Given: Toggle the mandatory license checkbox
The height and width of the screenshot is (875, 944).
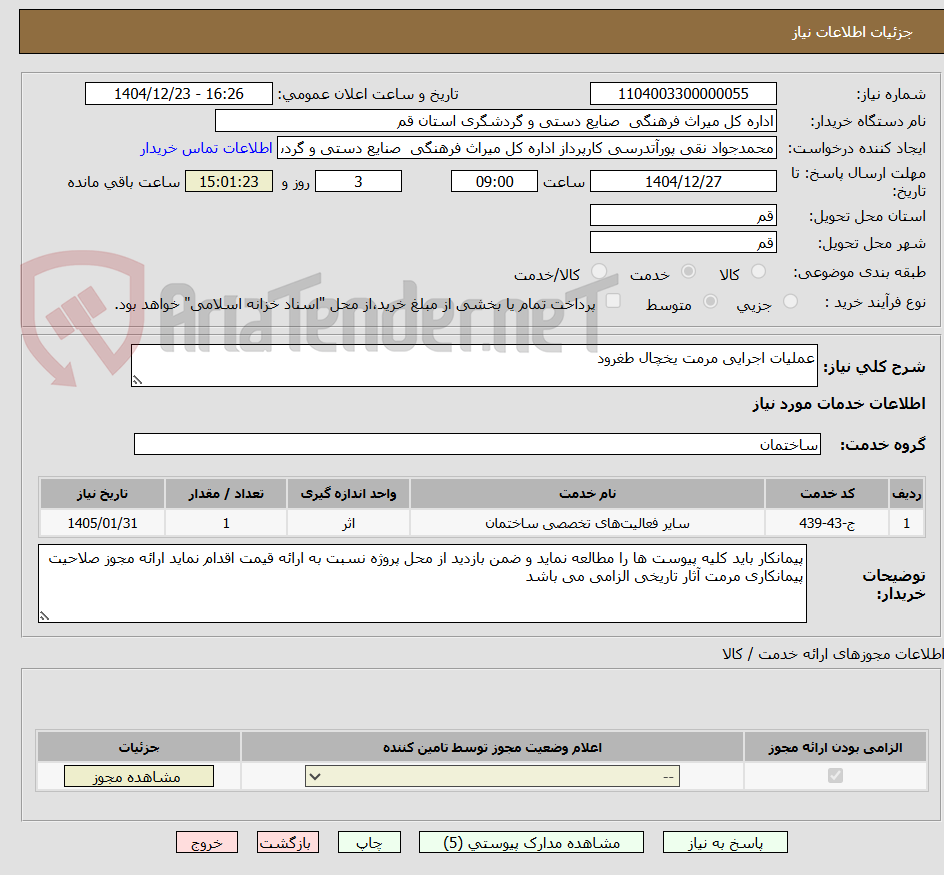Looking at the screenshot, I should [x=835, y=776].
